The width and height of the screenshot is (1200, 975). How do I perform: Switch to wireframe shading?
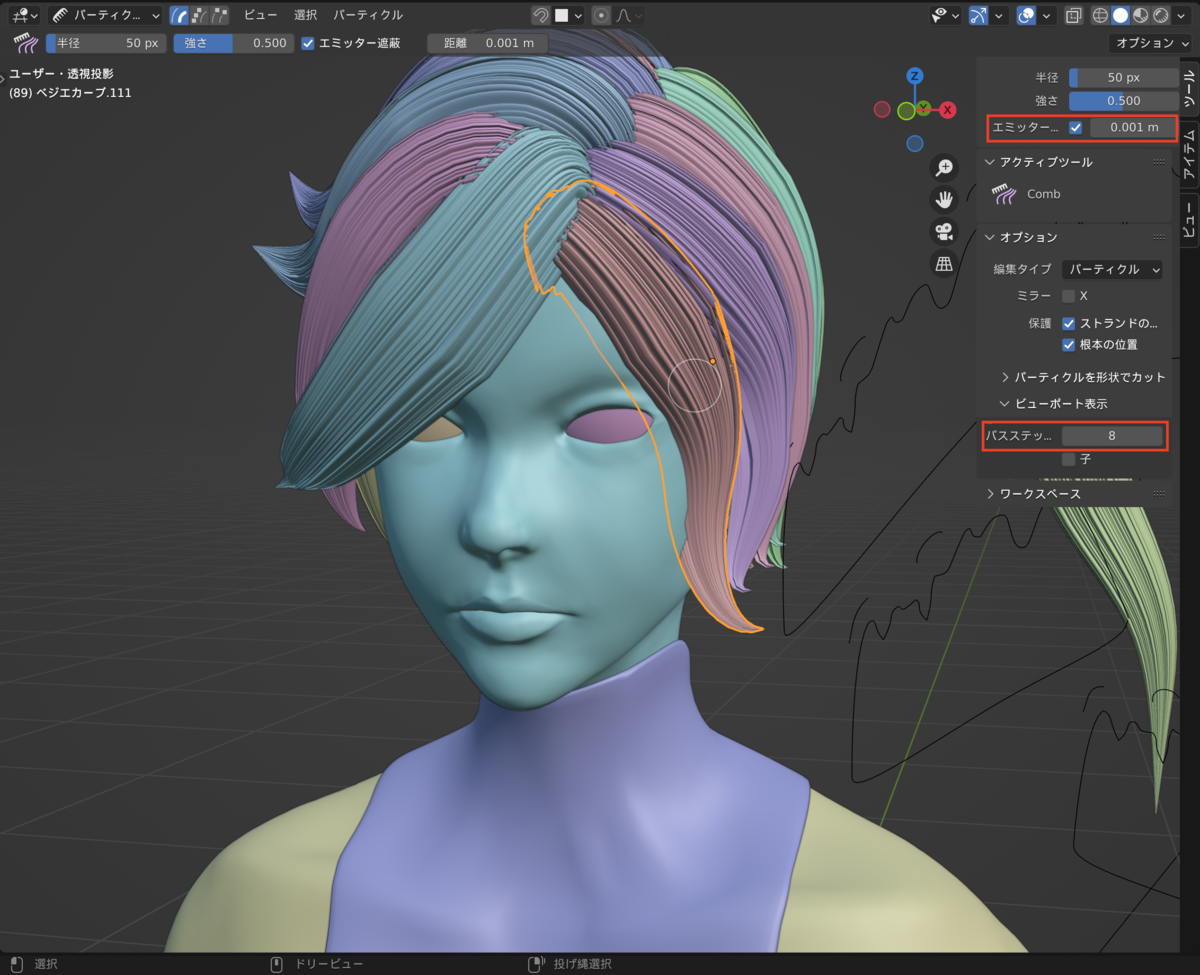pyautogui.click(x=1101, y=15)
